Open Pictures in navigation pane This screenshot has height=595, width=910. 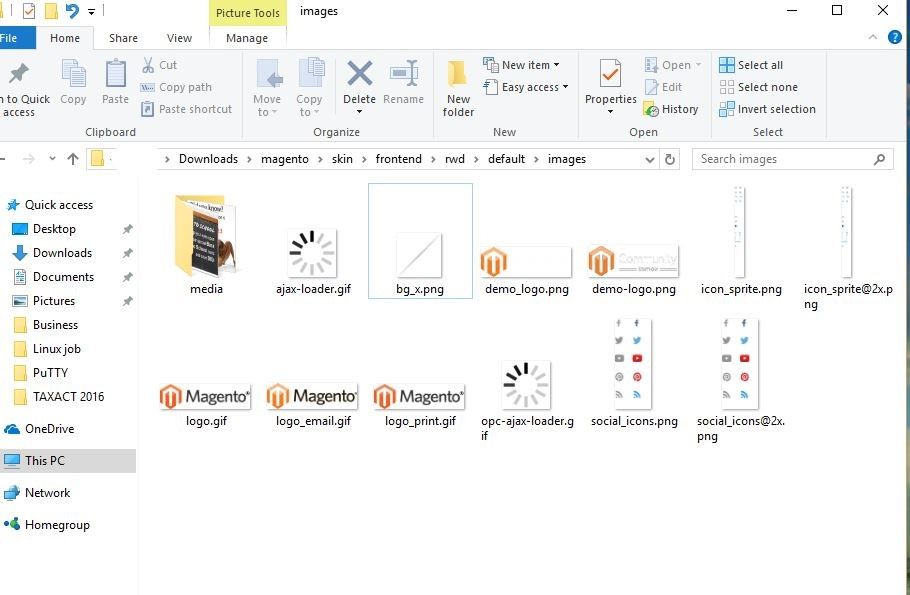[54, 301]
